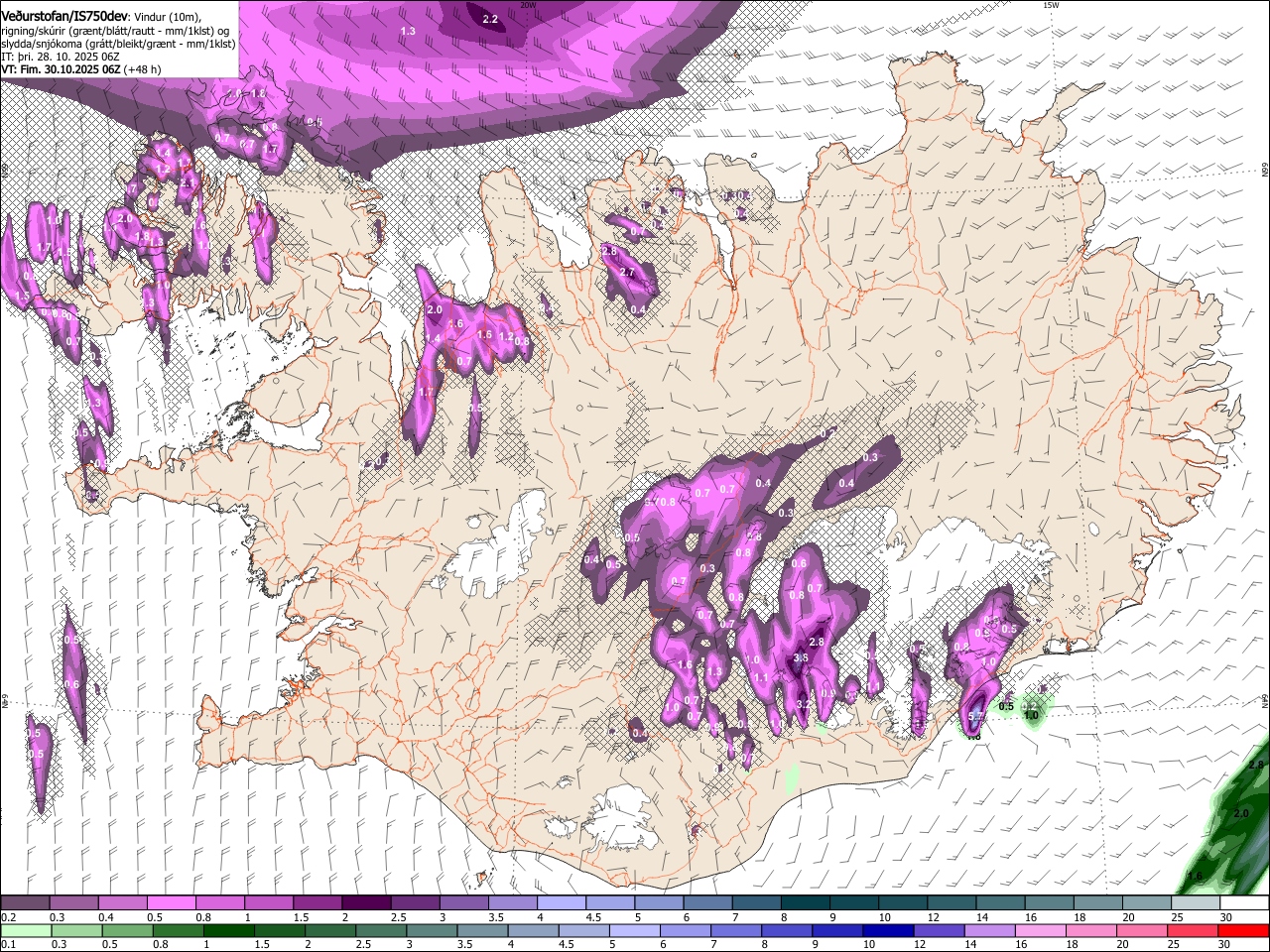Viewport: 1270px width, 952px height.
Task: Click the 18 swatch in upper legend row
Action: tap(1099, 903)
